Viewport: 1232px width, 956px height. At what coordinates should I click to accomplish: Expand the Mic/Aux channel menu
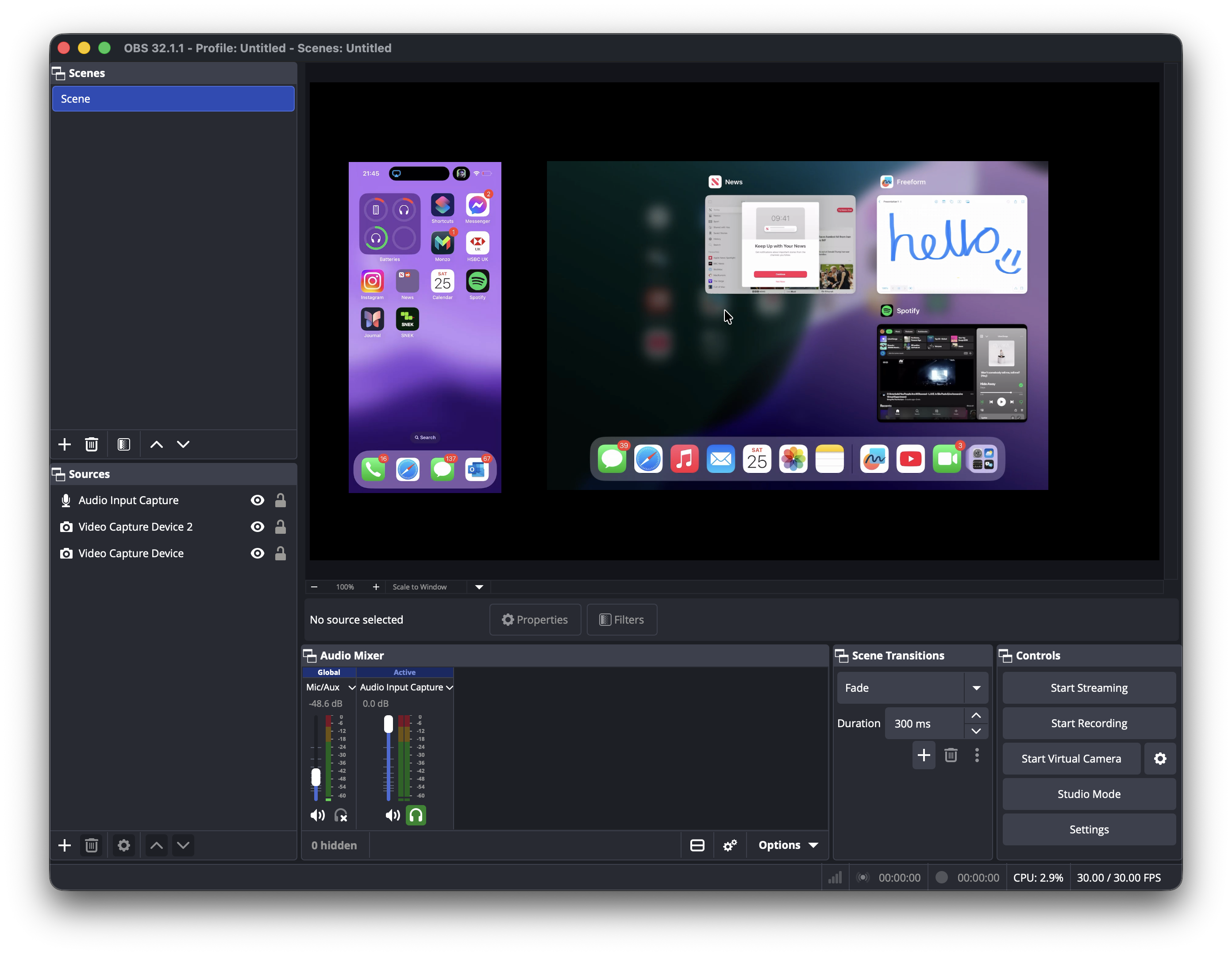[x=351, y=687]
